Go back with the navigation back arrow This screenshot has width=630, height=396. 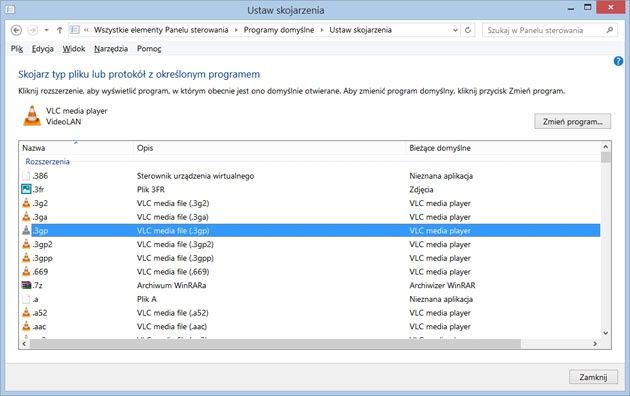coord(16,30)
